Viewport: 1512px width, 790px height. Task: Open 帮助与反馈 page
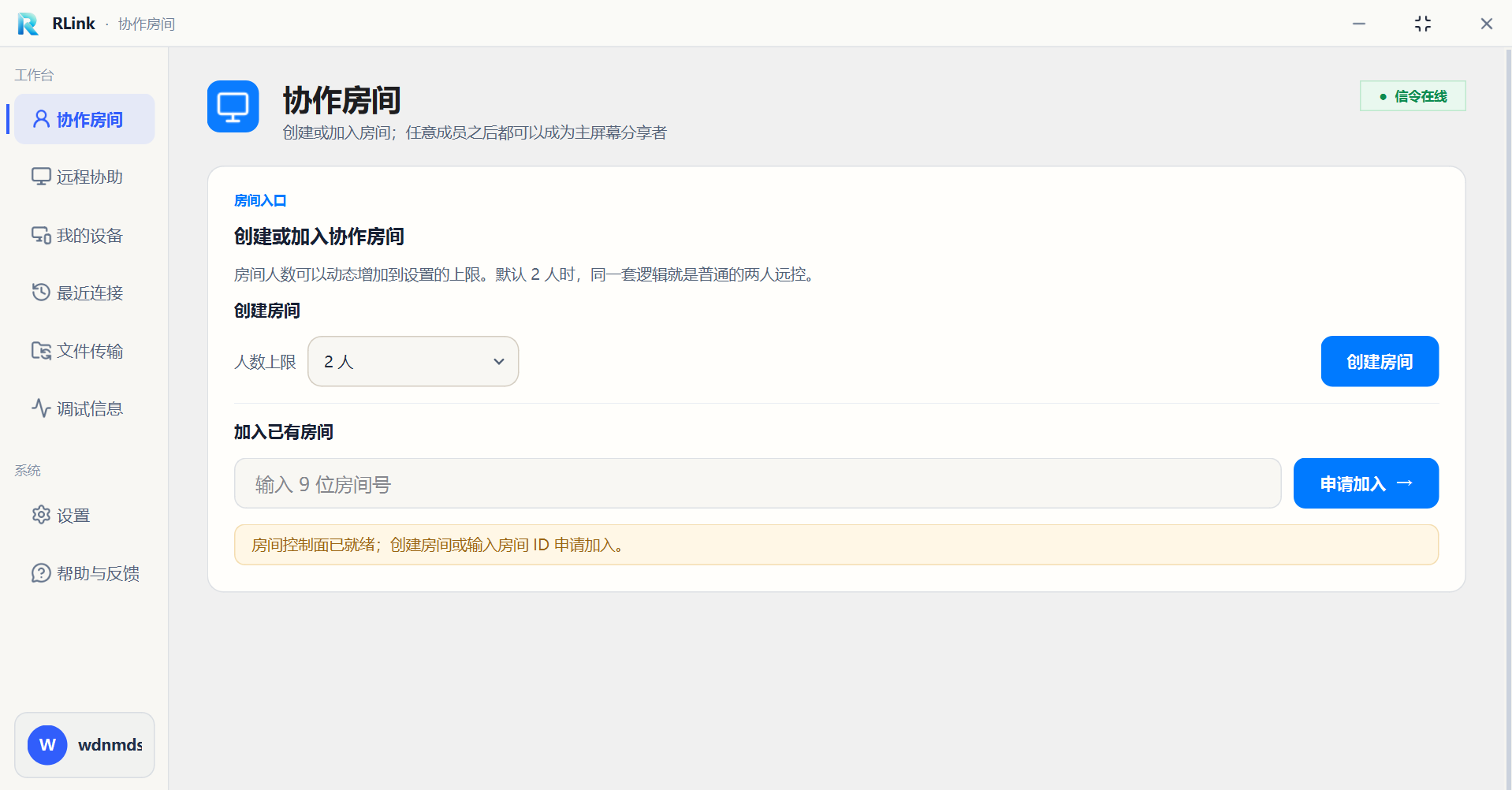pyautogui.click(x=84, y=573)
